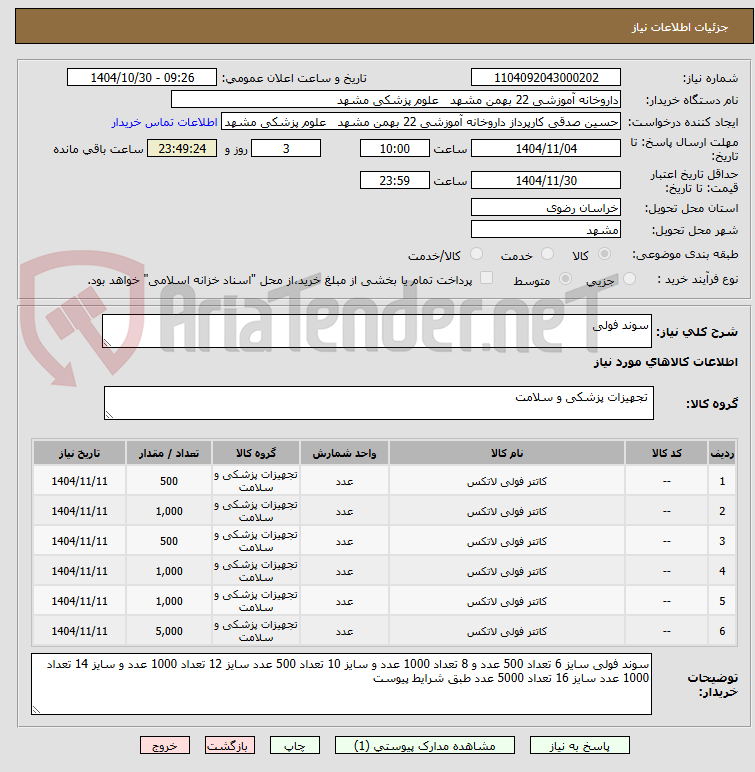Image resolution: width=755 pixels, height=772 pixels.
Task: Click item name in row 3
Action: click(x=507, y=541)
